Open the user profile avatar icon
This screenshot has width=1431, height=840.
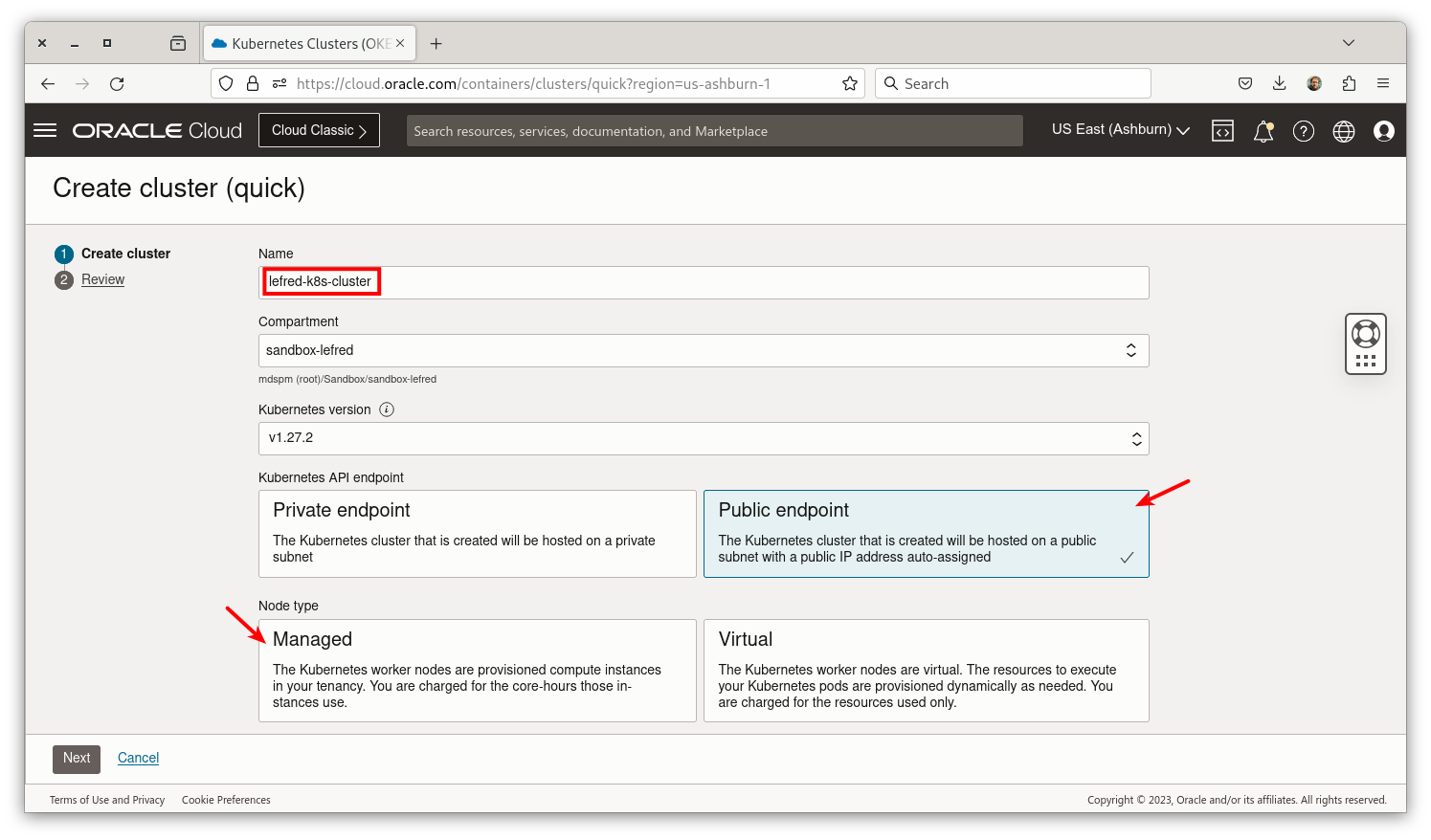tap(1383, 130)
